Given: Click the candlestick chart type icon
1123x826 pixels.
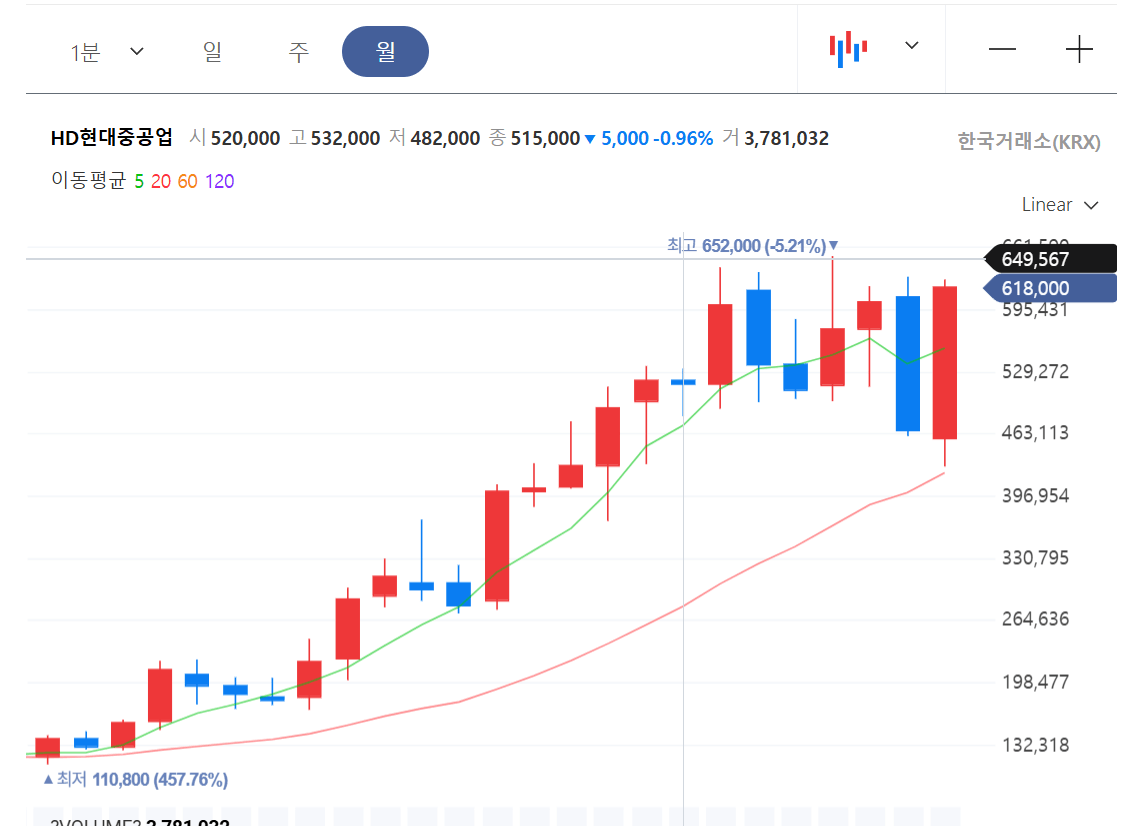Looking at the screenshot, I should coord(849,49).
